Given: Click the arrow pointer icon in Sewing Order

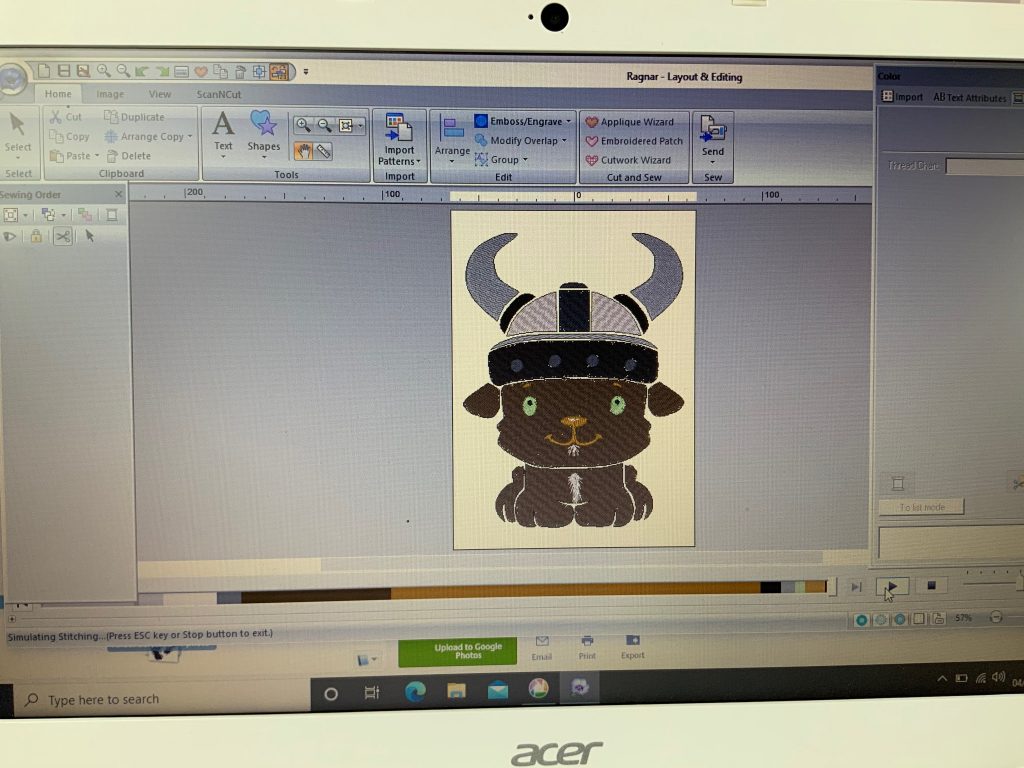Looking at the screenshot, I should [89, 236].
